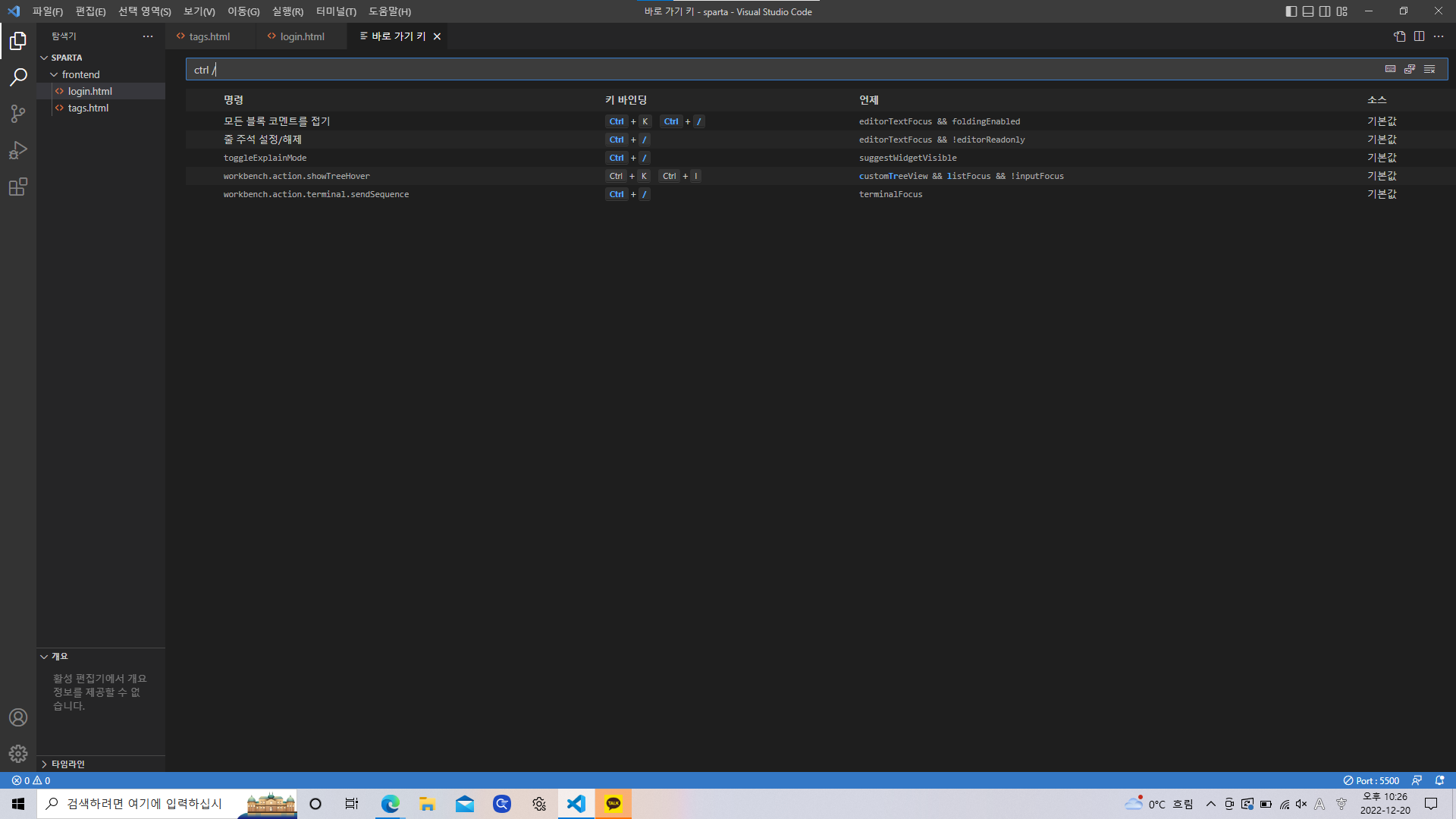Open the feedback icon in status bar
The image size is (1456, 819).
[x=1417, y=780]
